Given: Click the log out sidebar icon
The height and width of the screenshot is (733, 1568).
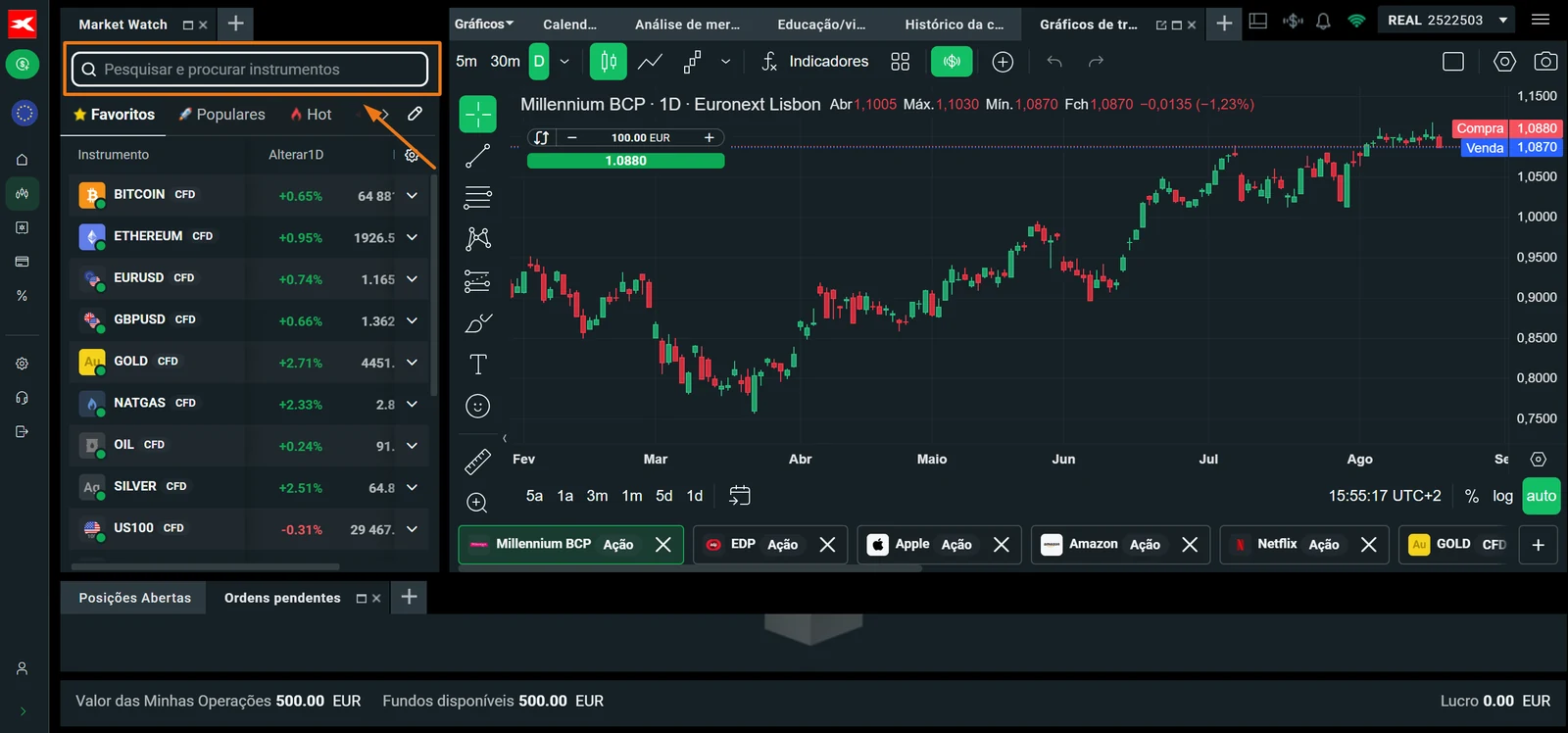Looking at the screenshot, I should coord(23,431).
